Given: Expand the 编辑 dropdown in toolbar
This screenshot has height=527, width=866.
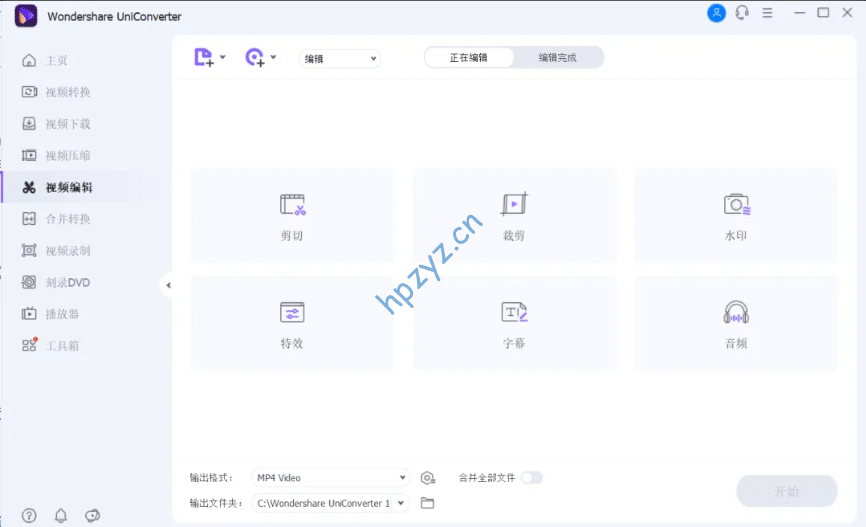Looking at the screenshot, I should tap(340, 59).
